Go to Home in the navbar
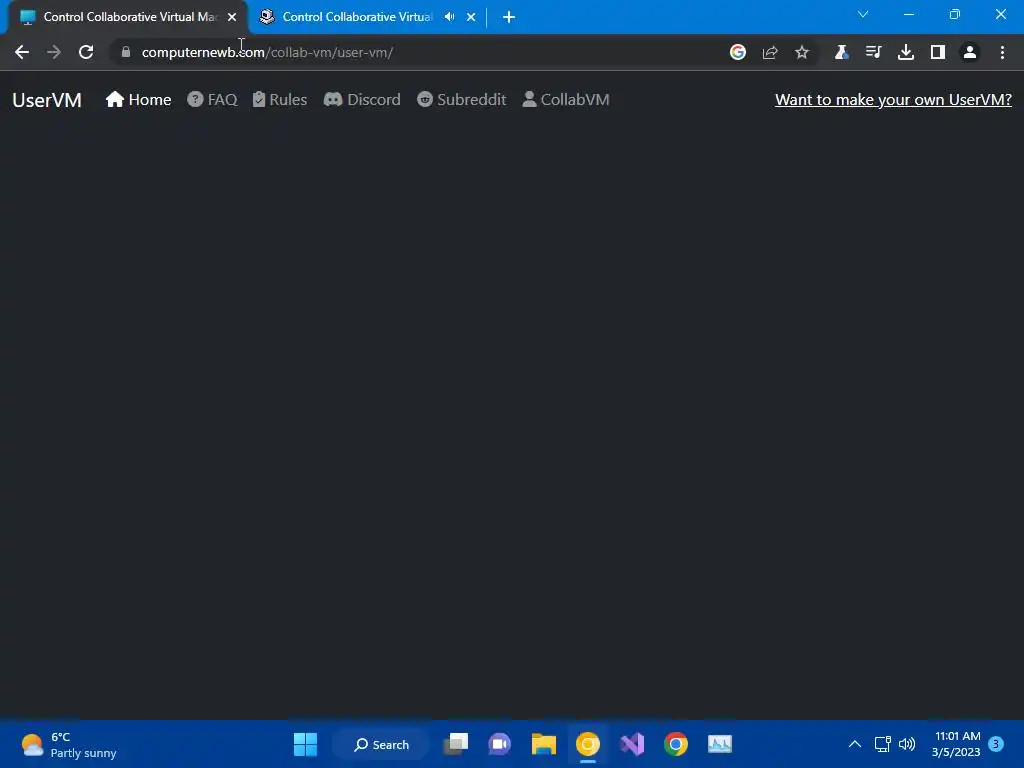Viewport: 1024px width, 768px height. [138, 100]
